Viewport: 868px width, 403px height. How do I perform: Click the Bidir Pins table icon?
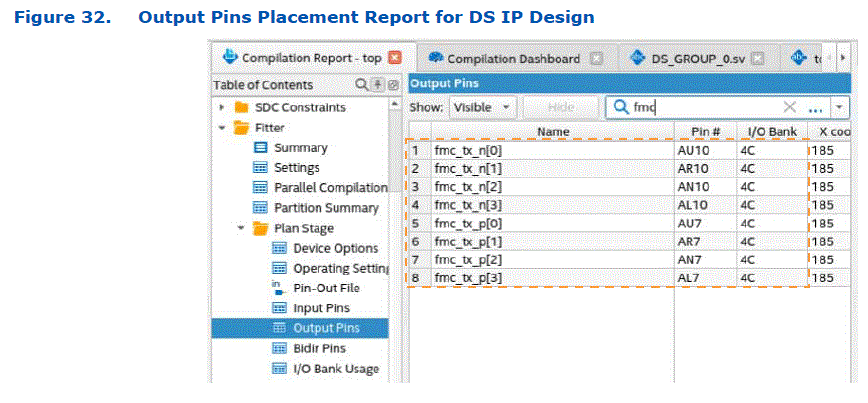pos(280,348)
